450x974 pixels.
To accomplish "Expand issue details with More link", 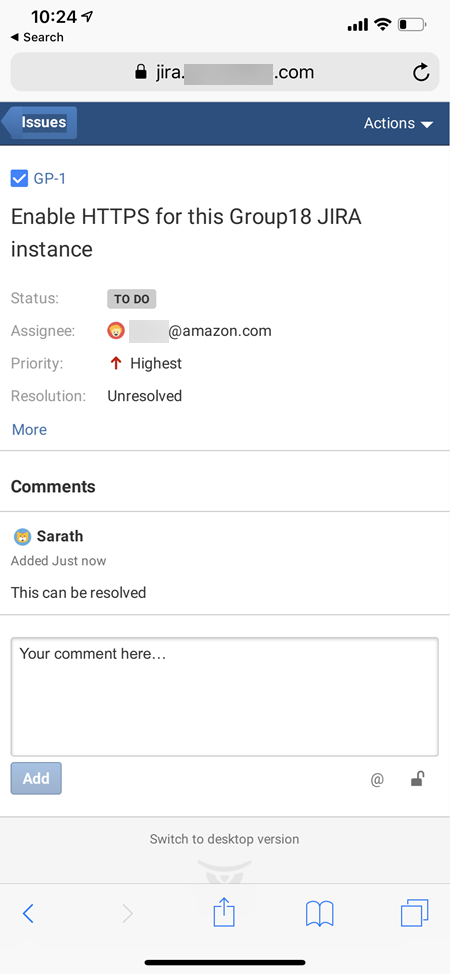I will click(29, 429).
